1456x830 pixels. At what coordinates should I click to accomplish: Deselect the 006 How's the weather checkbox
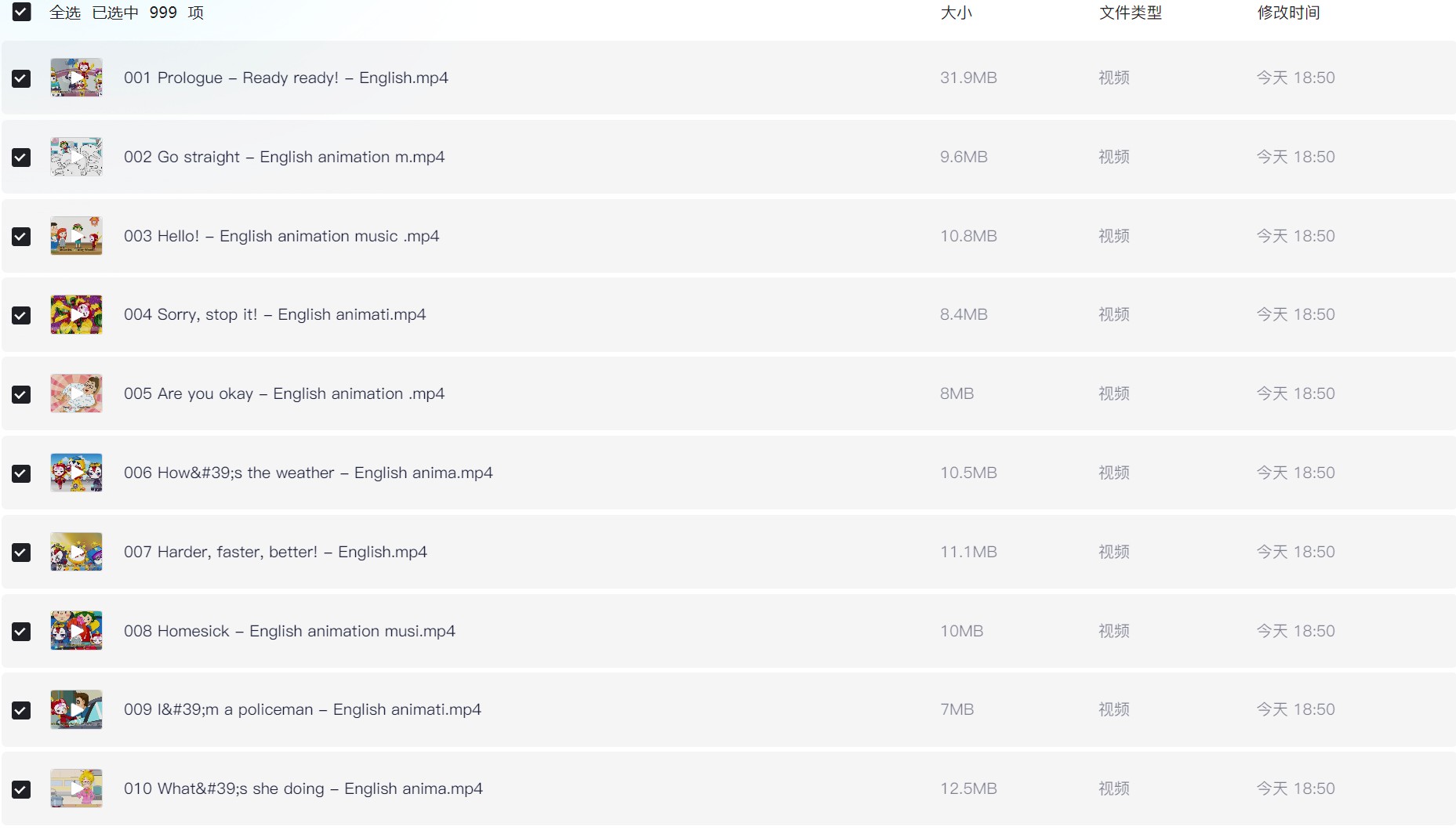tap(21, 473)
